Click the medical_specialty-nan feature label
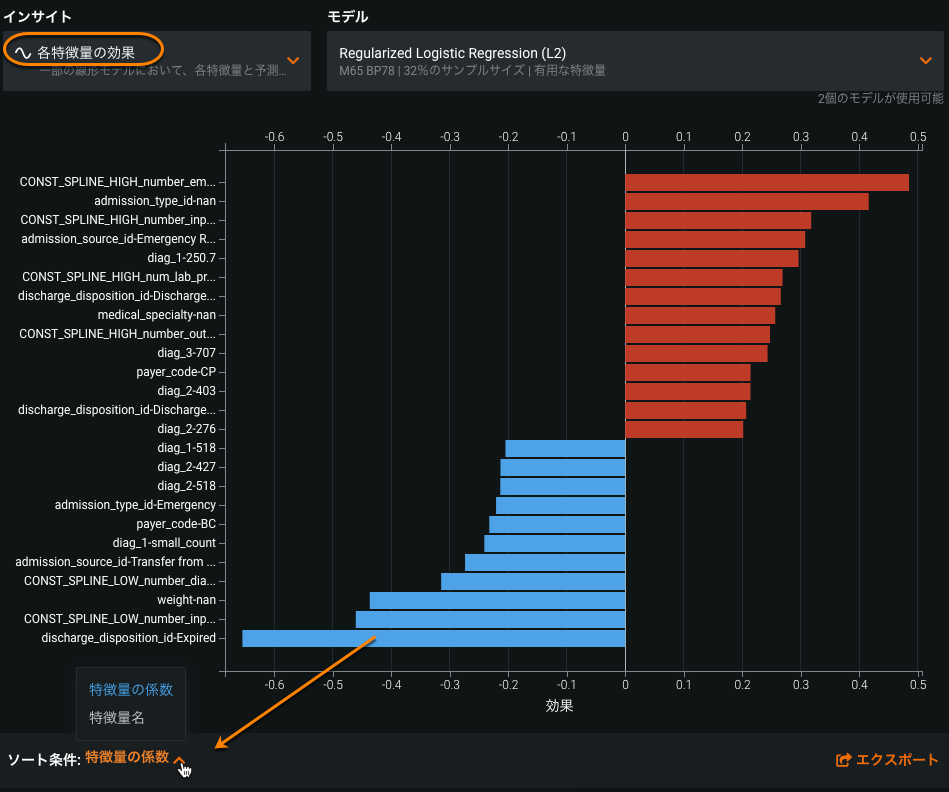Viewport: 949px width, 792px height. coord(156,315)
